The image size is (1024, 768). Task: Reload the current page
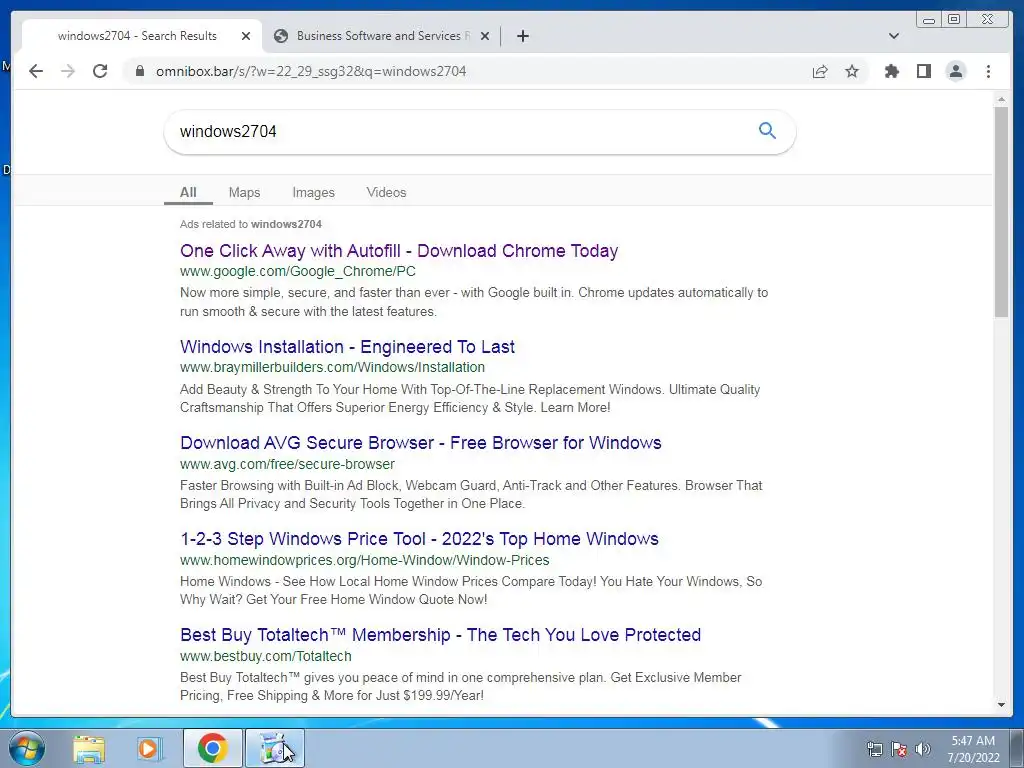coord(100,71)
